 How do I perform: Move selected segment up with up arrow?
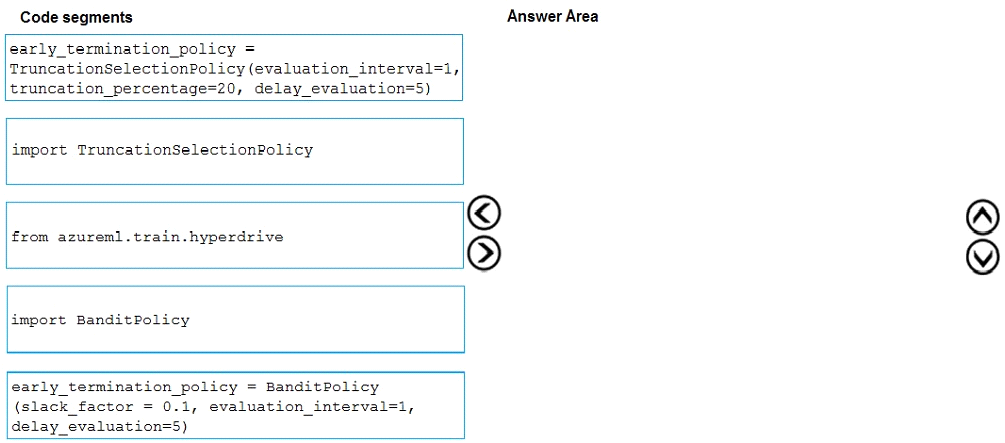[x=983, y=218]
